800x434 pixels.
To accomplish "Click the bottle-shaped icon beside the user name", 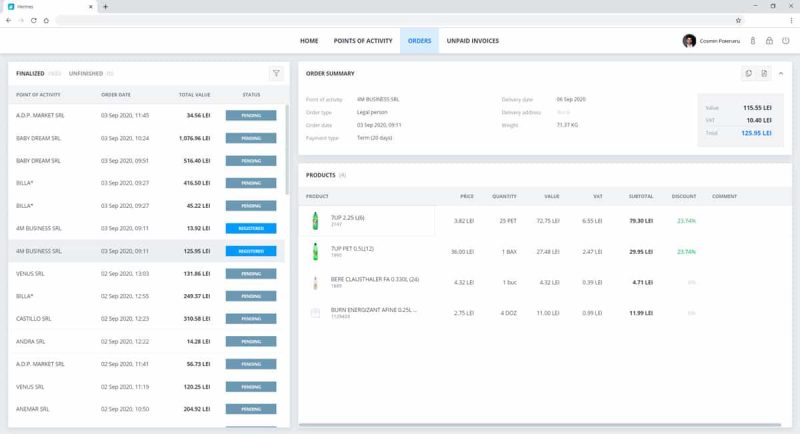I will click(x=752, y=41).
